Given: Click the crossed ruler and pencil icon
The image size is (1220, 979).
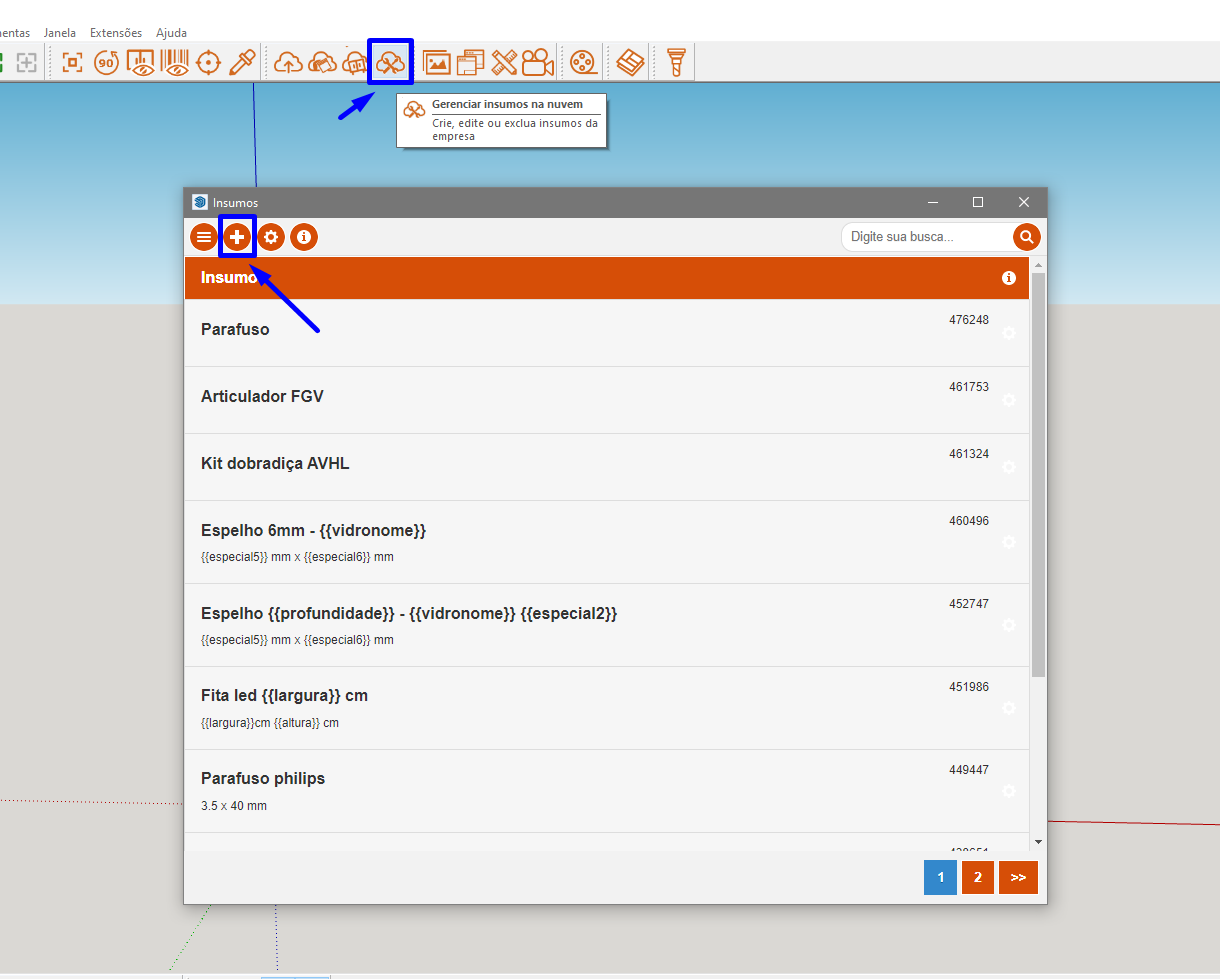Looking at the screenshot, I should [504, 63].
